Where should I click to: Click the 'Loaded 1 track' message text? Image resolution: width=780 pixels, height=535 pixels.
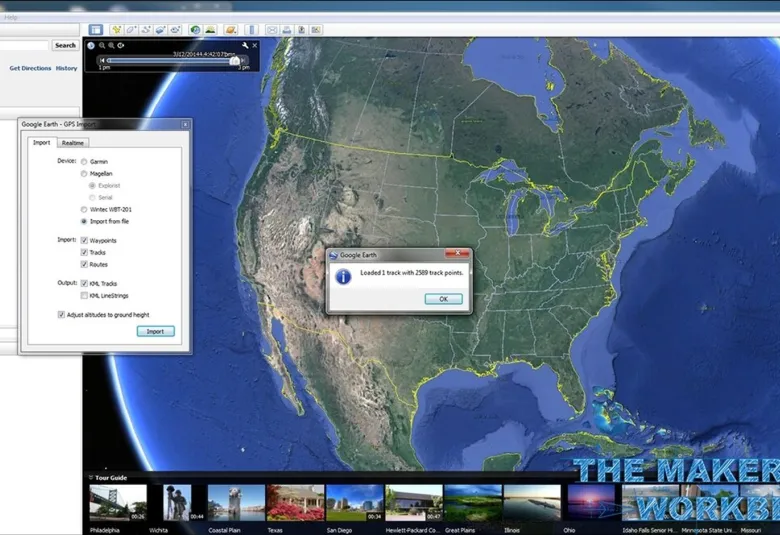tap(411, 273)
